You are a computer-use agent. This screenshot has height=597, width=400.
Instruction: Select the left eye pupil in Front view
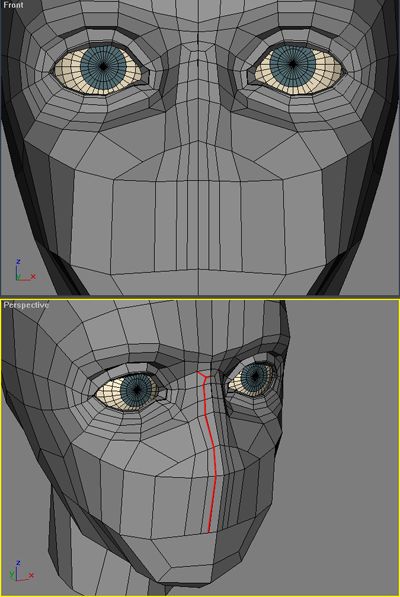click(103, 67)
